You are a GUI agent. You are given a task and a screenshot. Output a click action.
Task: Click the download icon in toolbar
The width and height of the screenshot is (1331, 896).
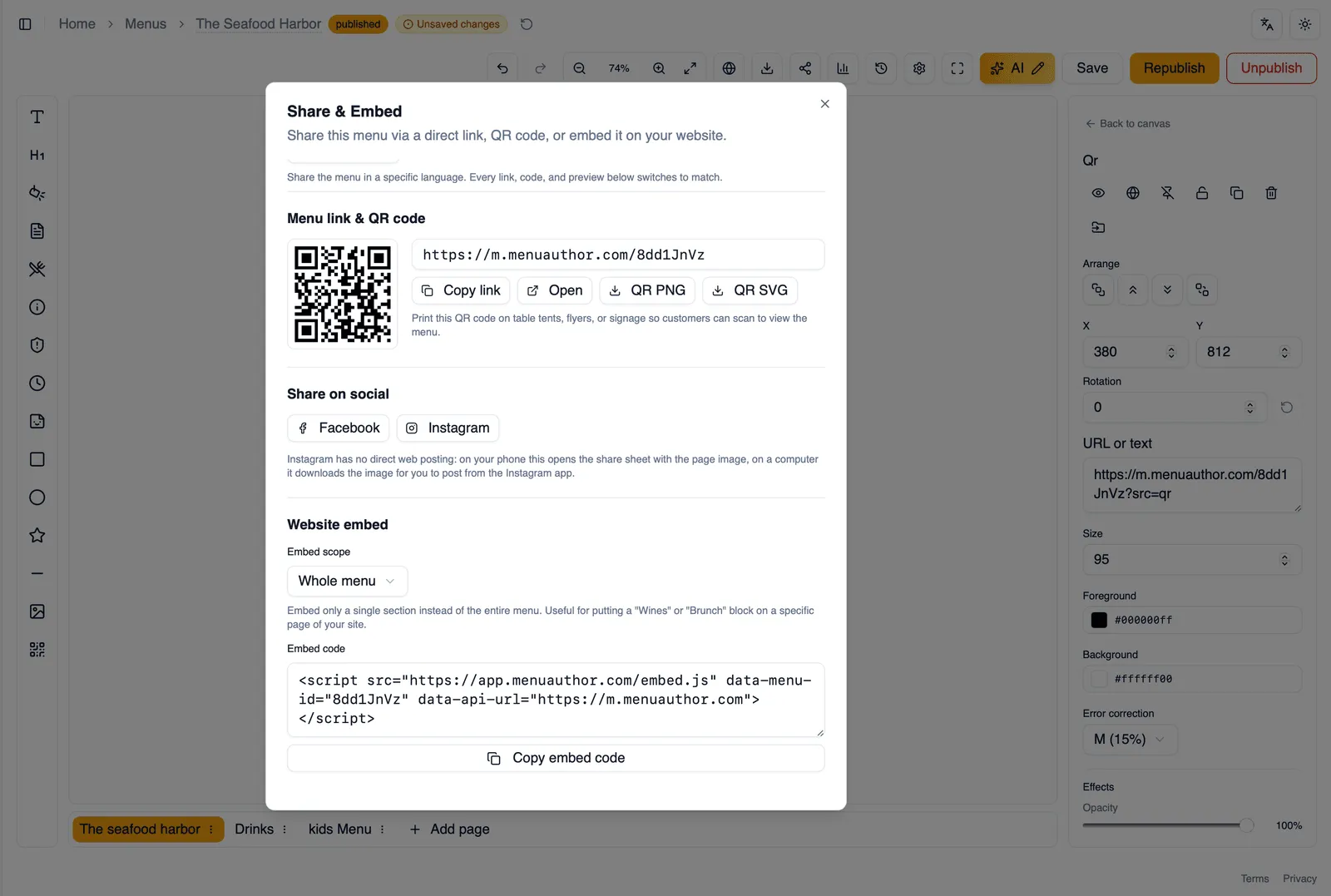[767, 68]
